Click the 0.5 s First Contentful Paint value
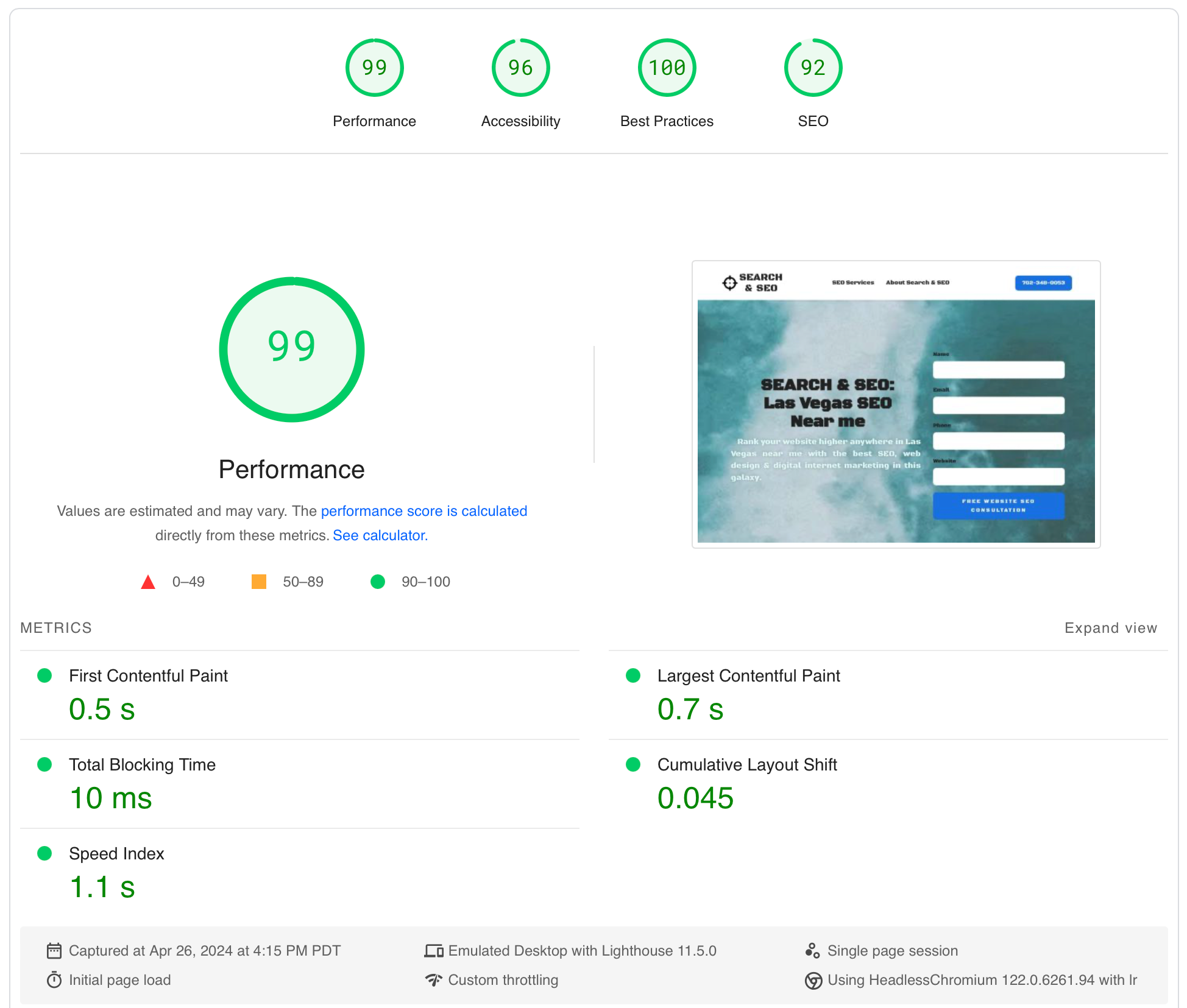This screenshot has width=1187, height=1008. click(x=102, y=710)
